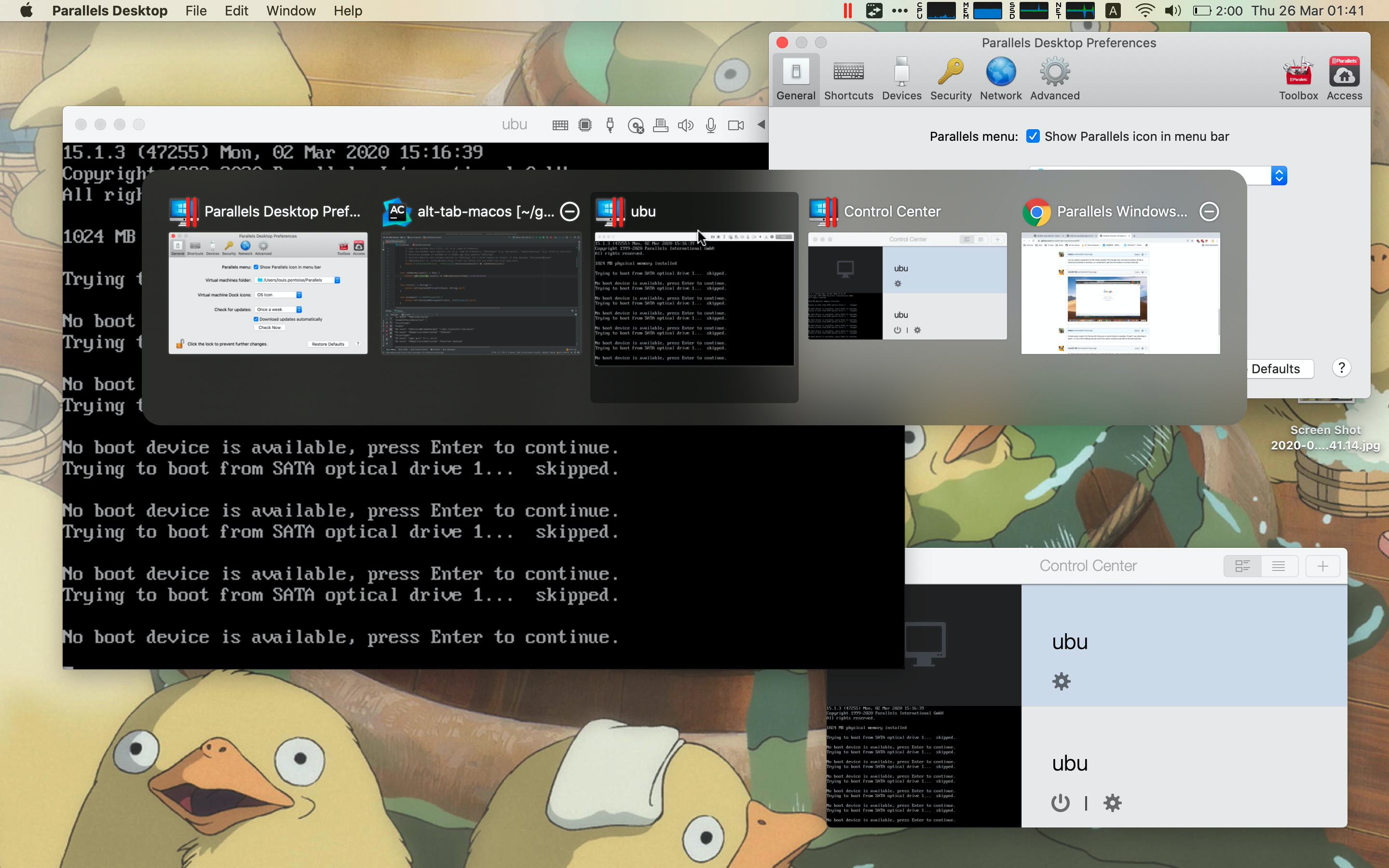This screenshot has height=868, width=1389.
Task: Open the partially hidden folder dropdown arrows in Preferences
Action: tap(1279, 176)
